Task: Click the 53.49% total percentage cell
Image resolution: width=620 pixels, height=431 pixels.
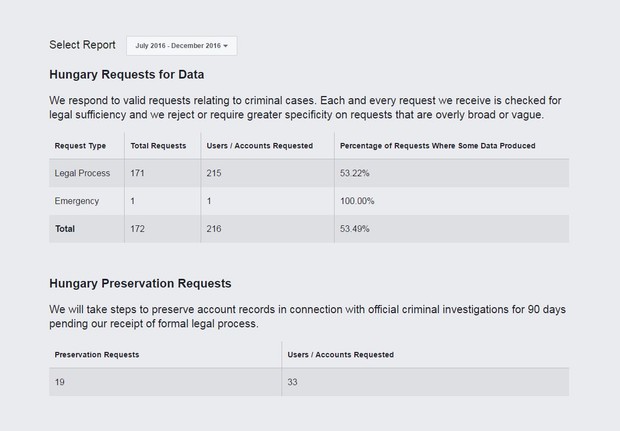Action: click(x=354, y=229)
